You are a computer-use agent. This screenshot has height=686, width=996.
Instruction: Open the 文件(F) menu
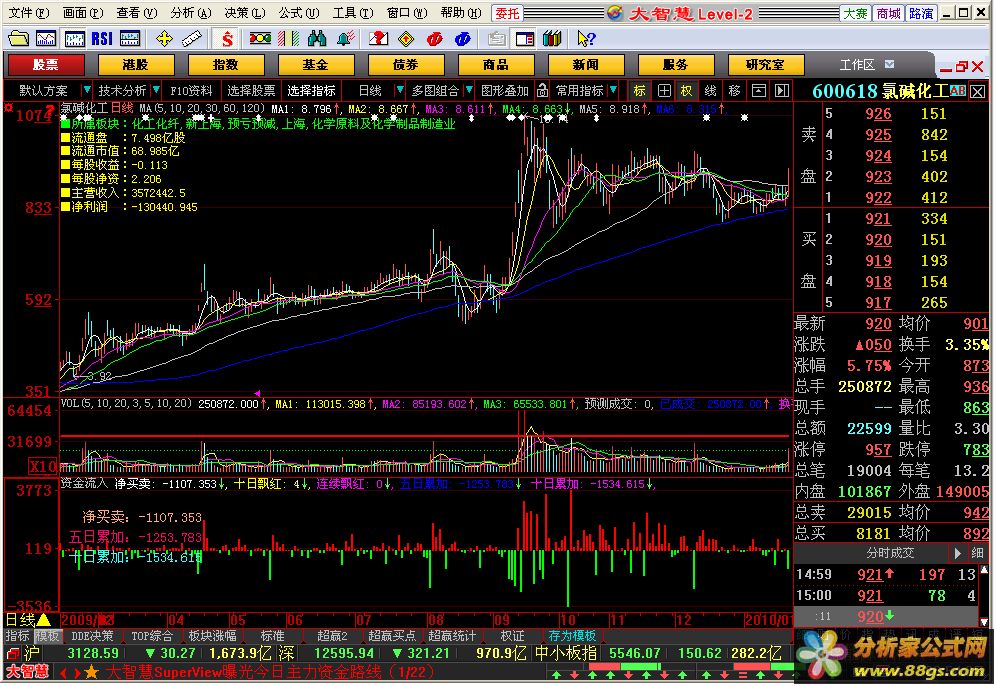(29, 13)
